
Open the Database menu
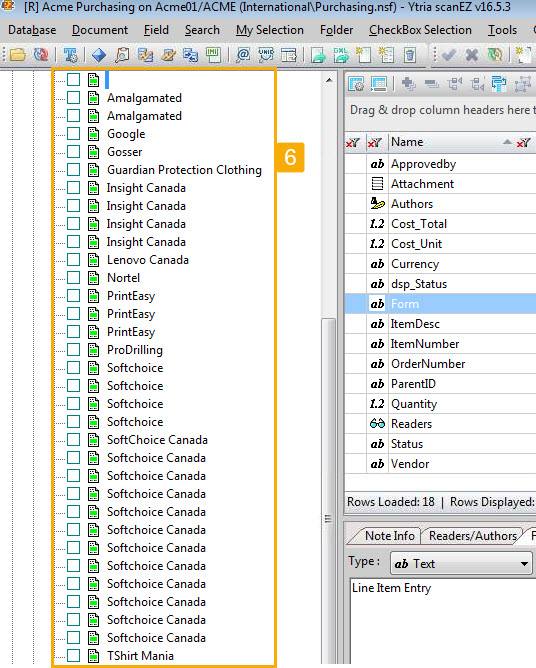(32, 30)
